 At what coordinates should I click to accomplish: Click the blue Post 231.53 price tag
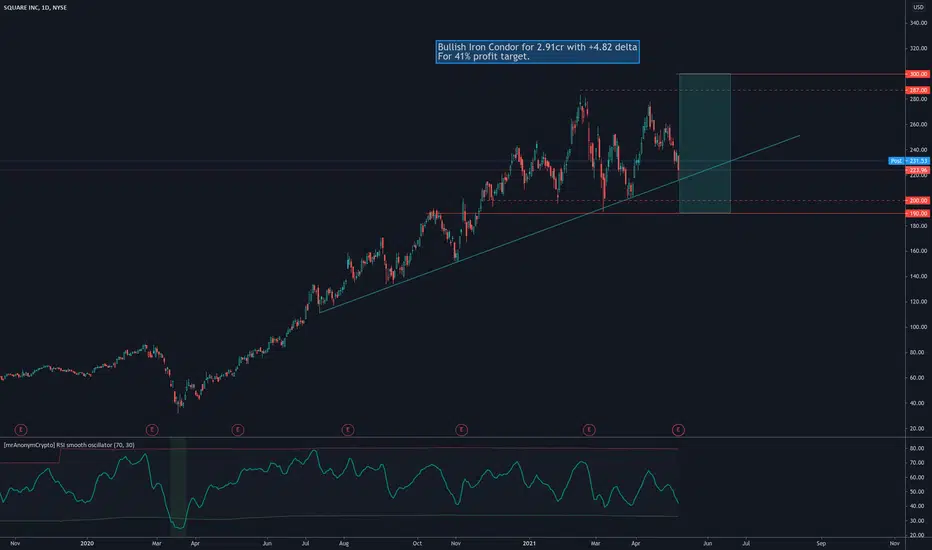[x=909, y=161]
